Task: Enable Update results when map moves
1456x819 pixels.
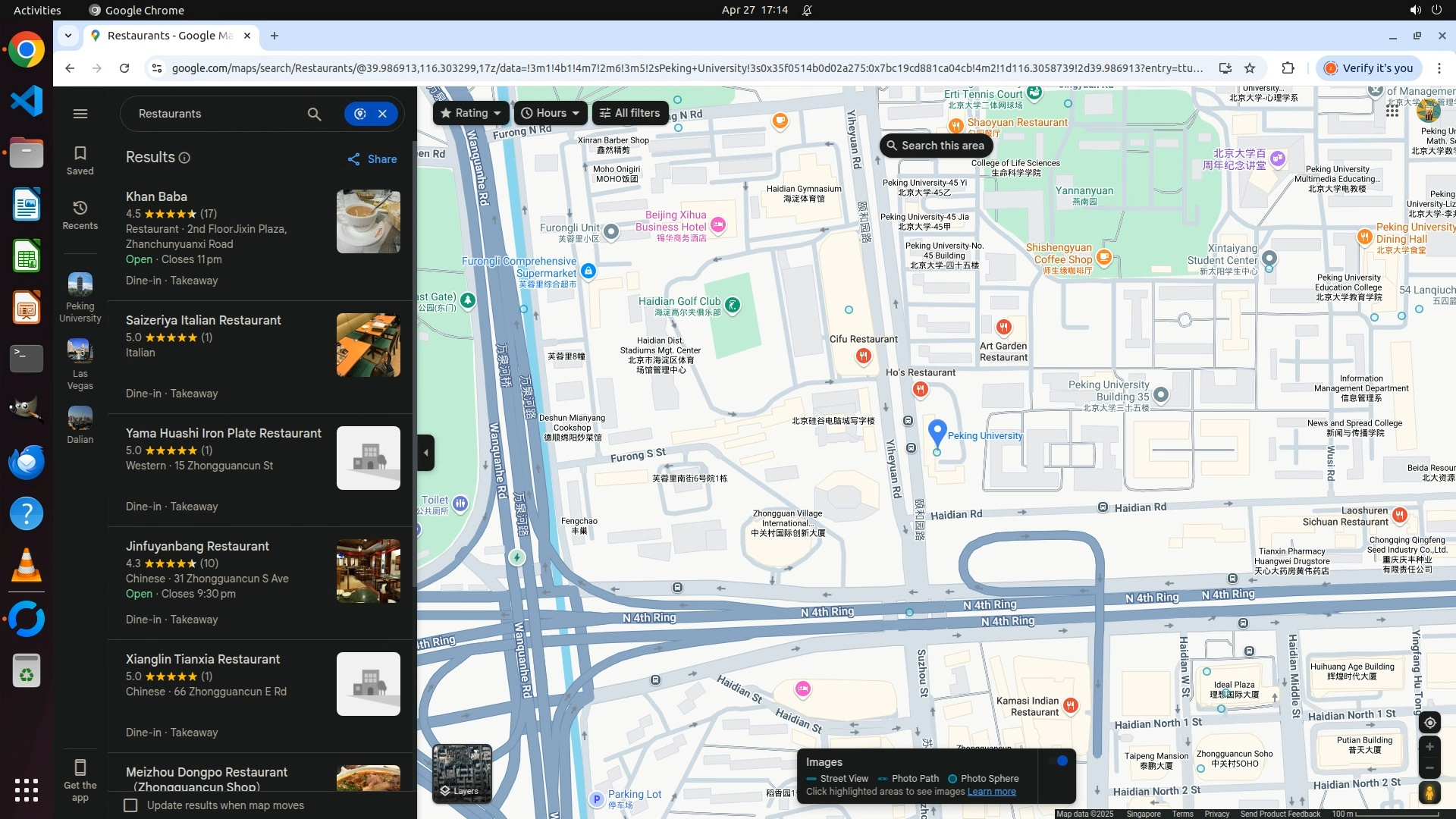Action: coord(131,805)
